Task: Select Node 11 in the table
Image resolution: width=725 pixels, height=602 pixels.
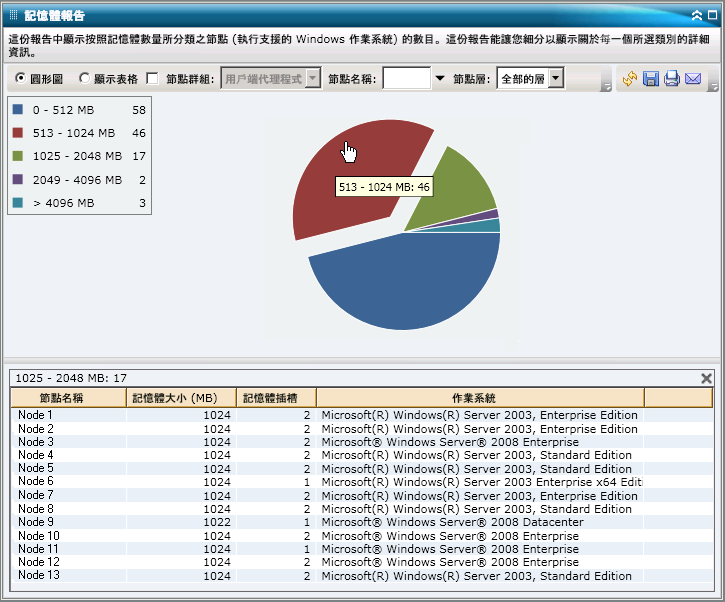Action: pyautogui.click(x=38, y=549)
